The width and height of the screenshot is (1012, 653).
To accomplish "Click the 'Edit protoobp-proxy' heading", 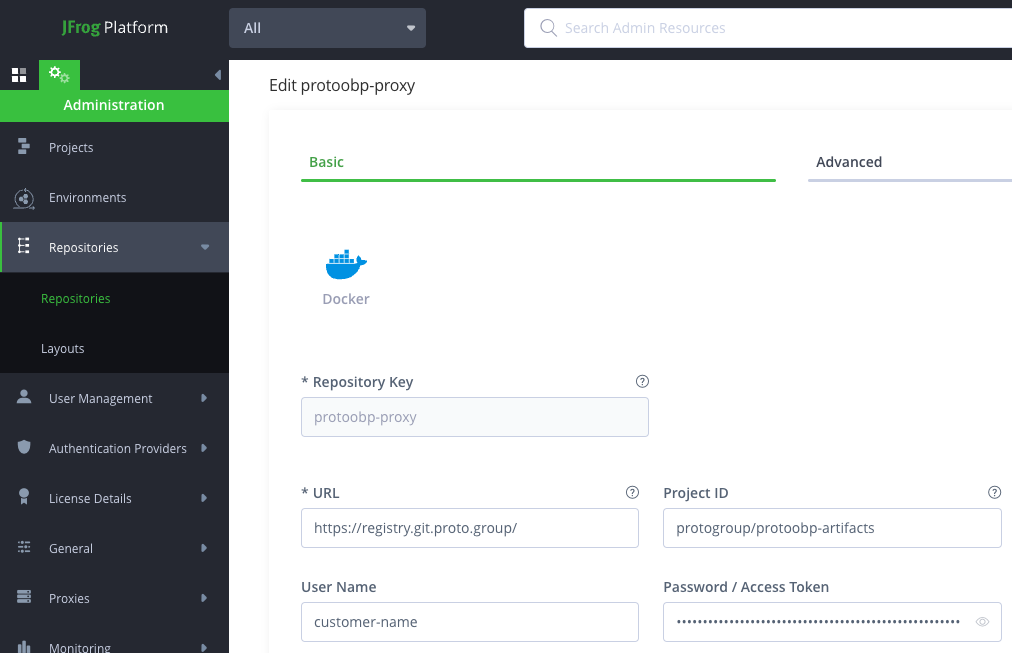I will point(342,86).
